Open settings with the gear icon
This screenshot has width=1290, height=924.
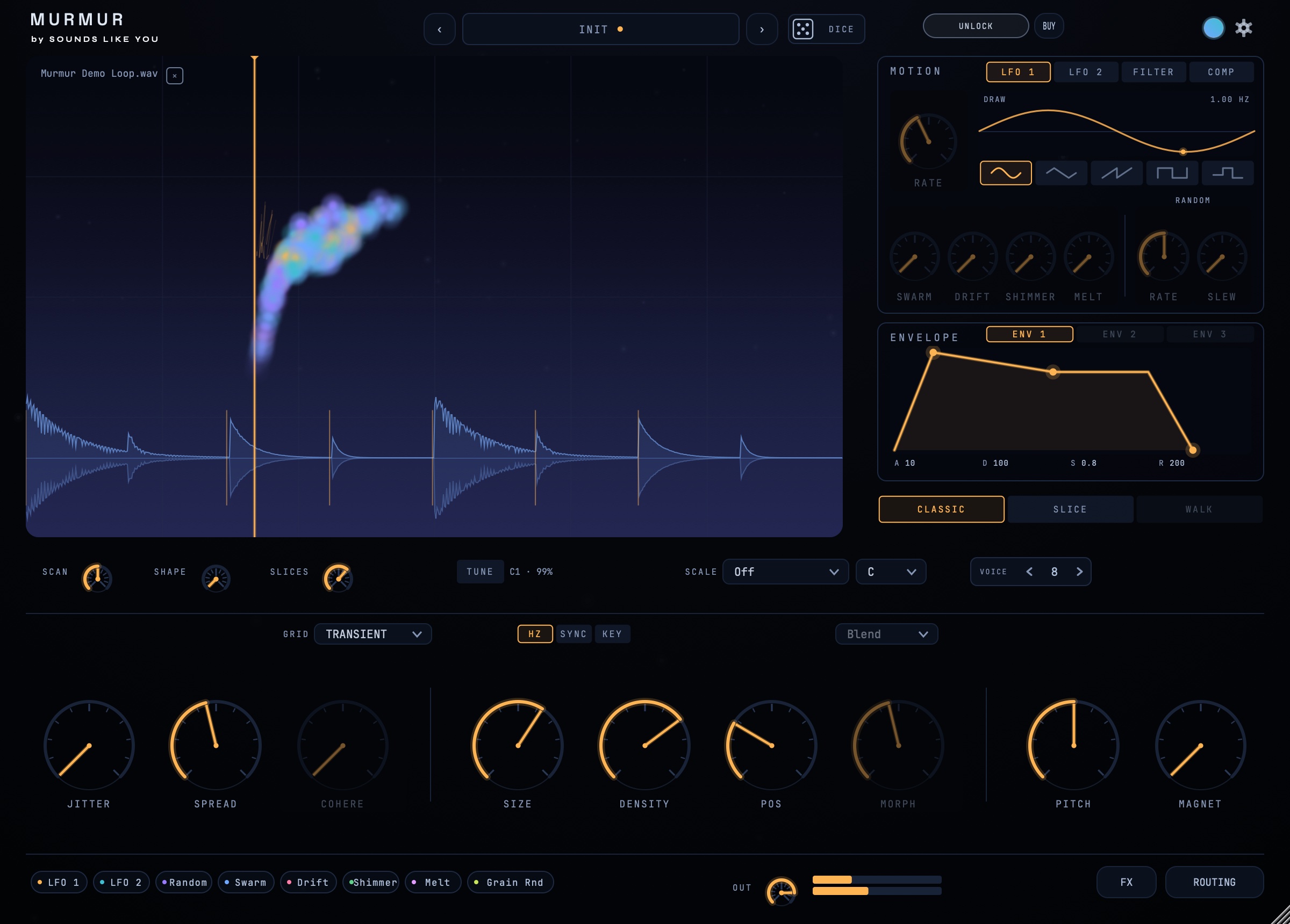(x=1244, y=28)
